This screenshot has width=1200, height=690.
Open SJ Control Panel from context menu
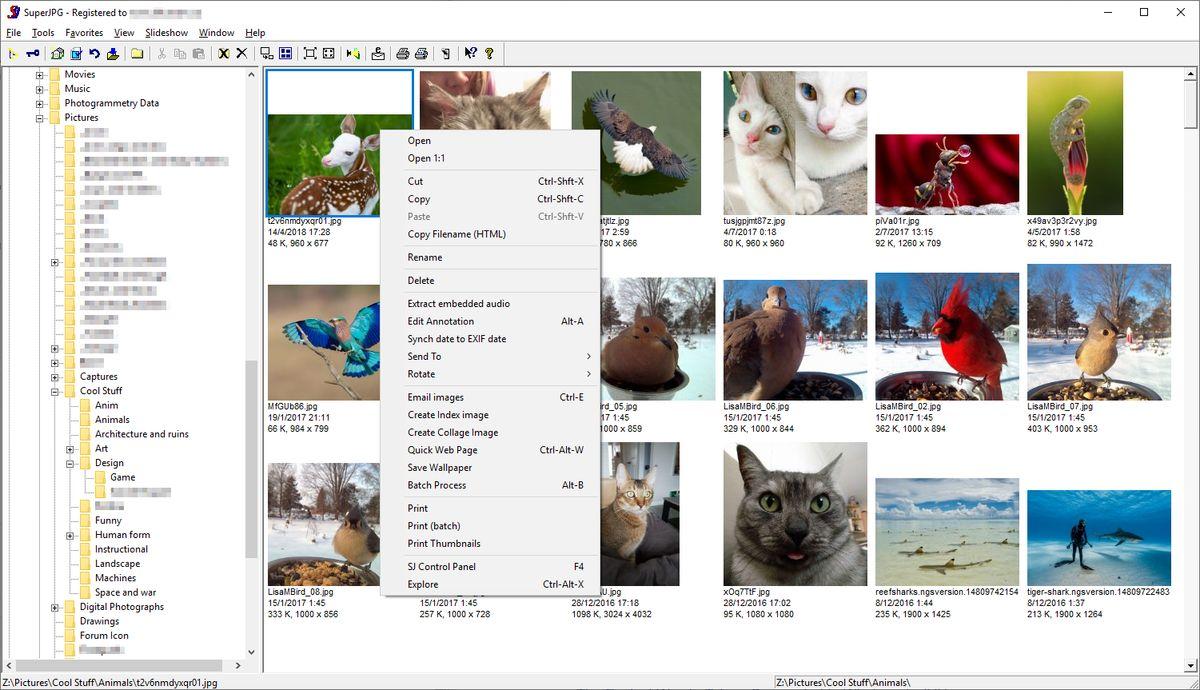coord(490,566)
